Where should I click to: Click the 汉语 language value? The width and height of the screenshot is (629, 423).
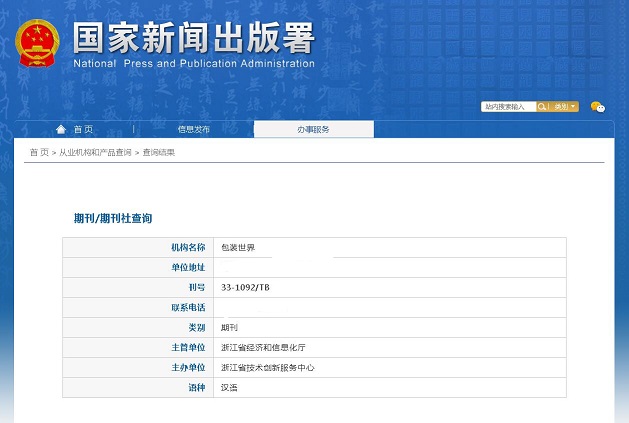(230, 387)
